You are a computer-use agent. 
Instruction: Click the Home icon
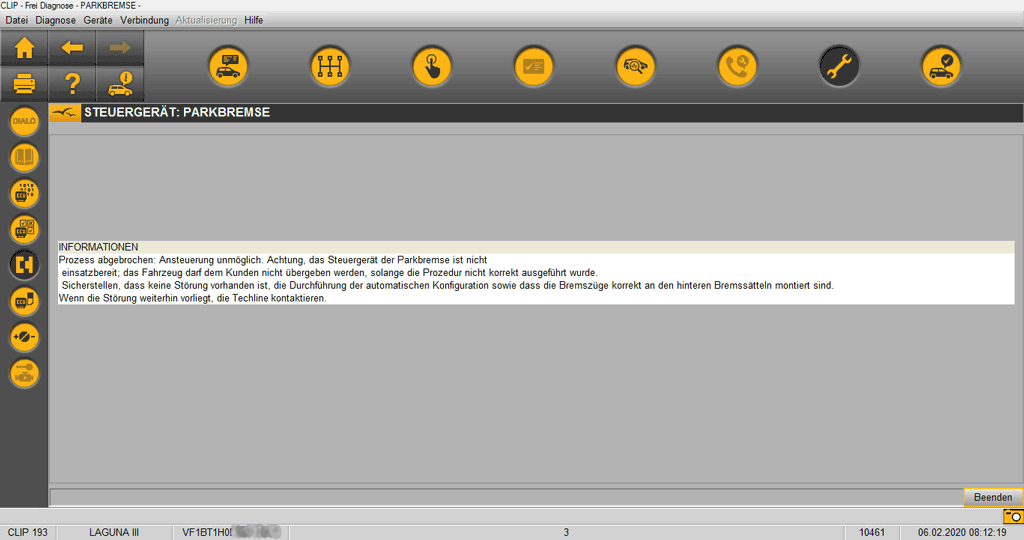[24, 47]
